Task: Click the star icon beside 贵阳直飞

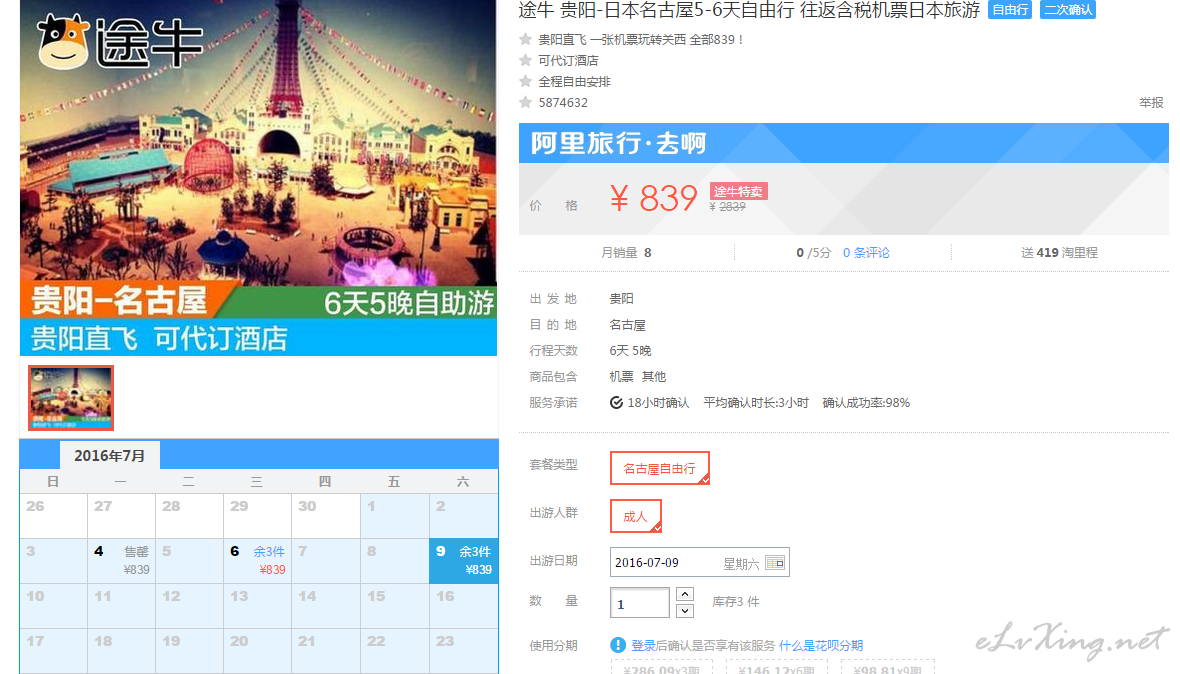Action: (525, 39)
